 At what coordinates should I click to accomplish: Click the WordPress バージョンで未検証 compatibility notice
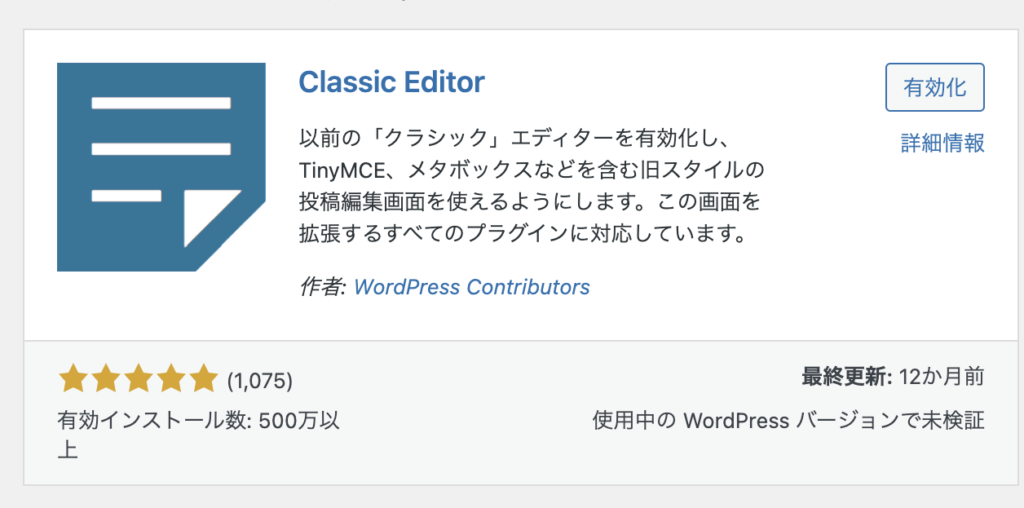coord(788,420)
